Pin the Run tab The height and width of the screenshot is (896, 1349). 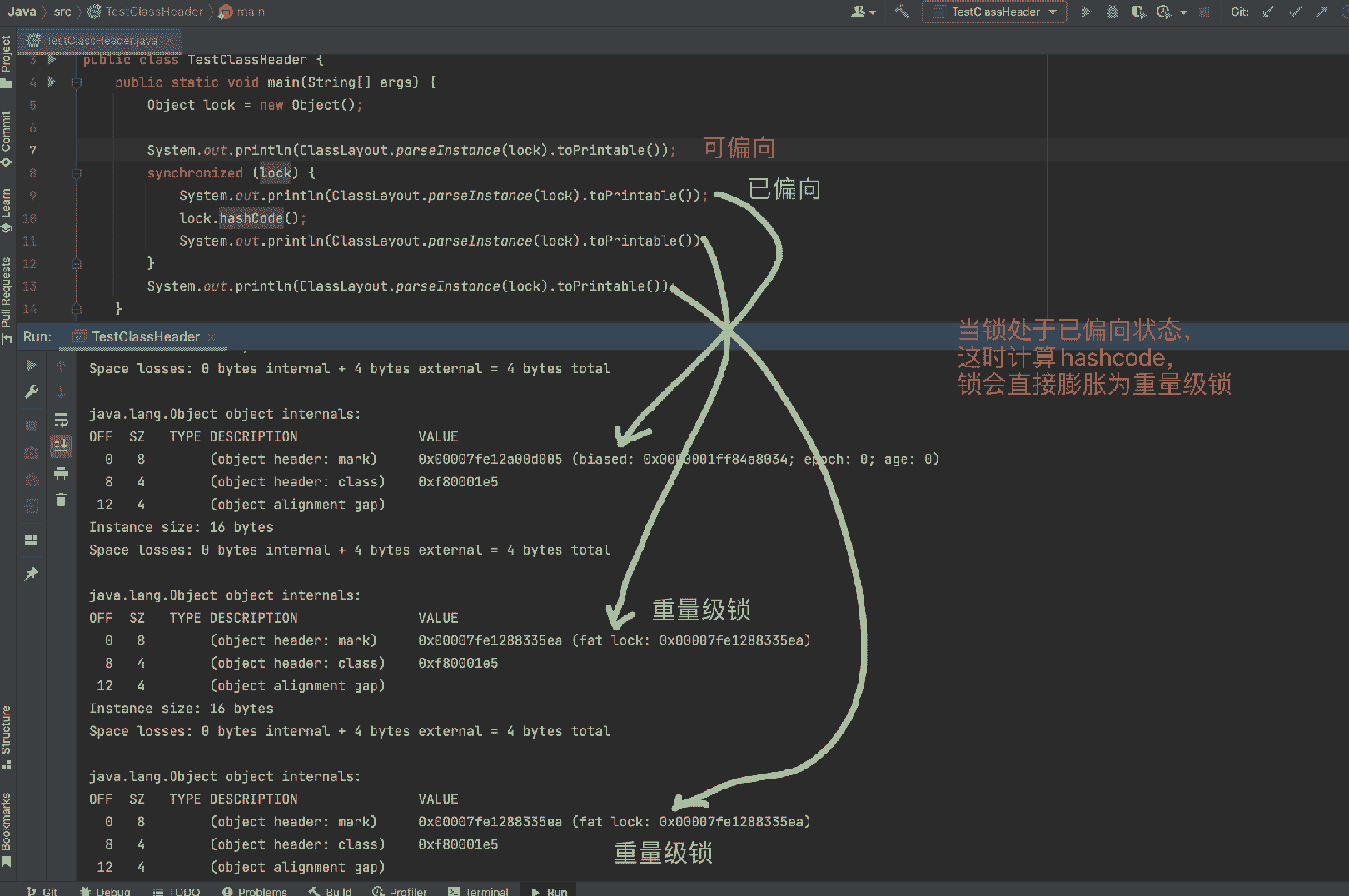click(x=32, y=574)
